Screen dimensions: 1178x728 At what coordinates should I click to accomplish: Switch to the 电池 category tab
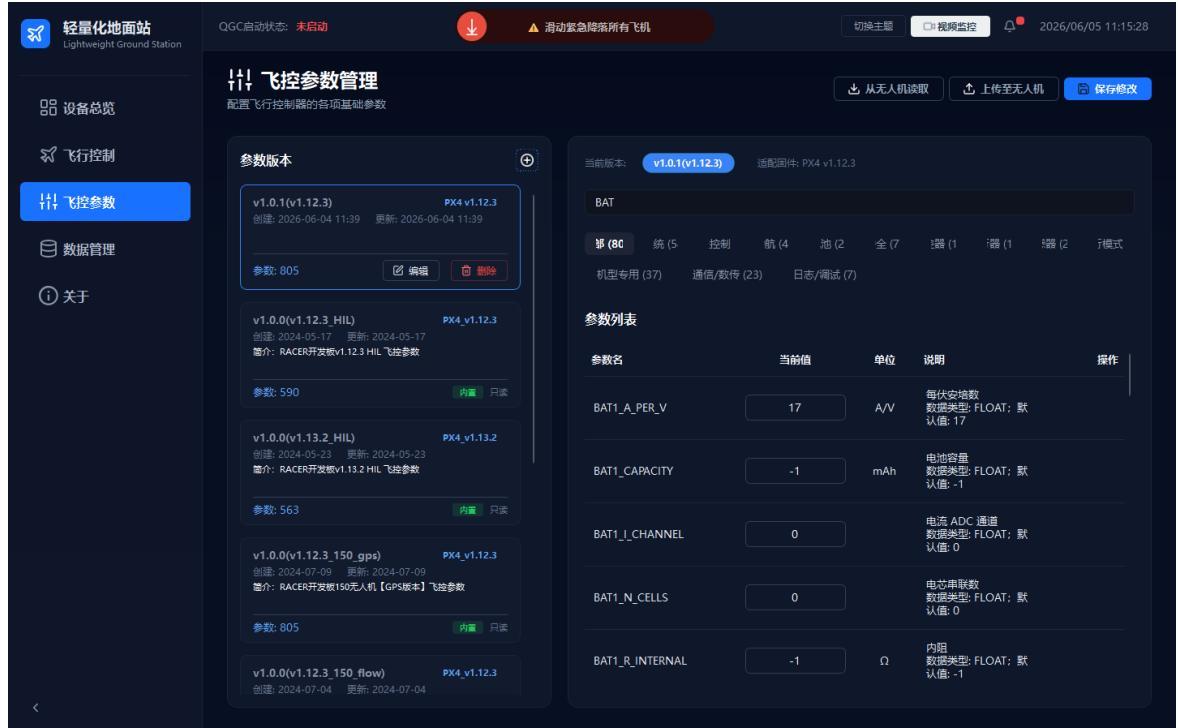[x=832, y=243]
